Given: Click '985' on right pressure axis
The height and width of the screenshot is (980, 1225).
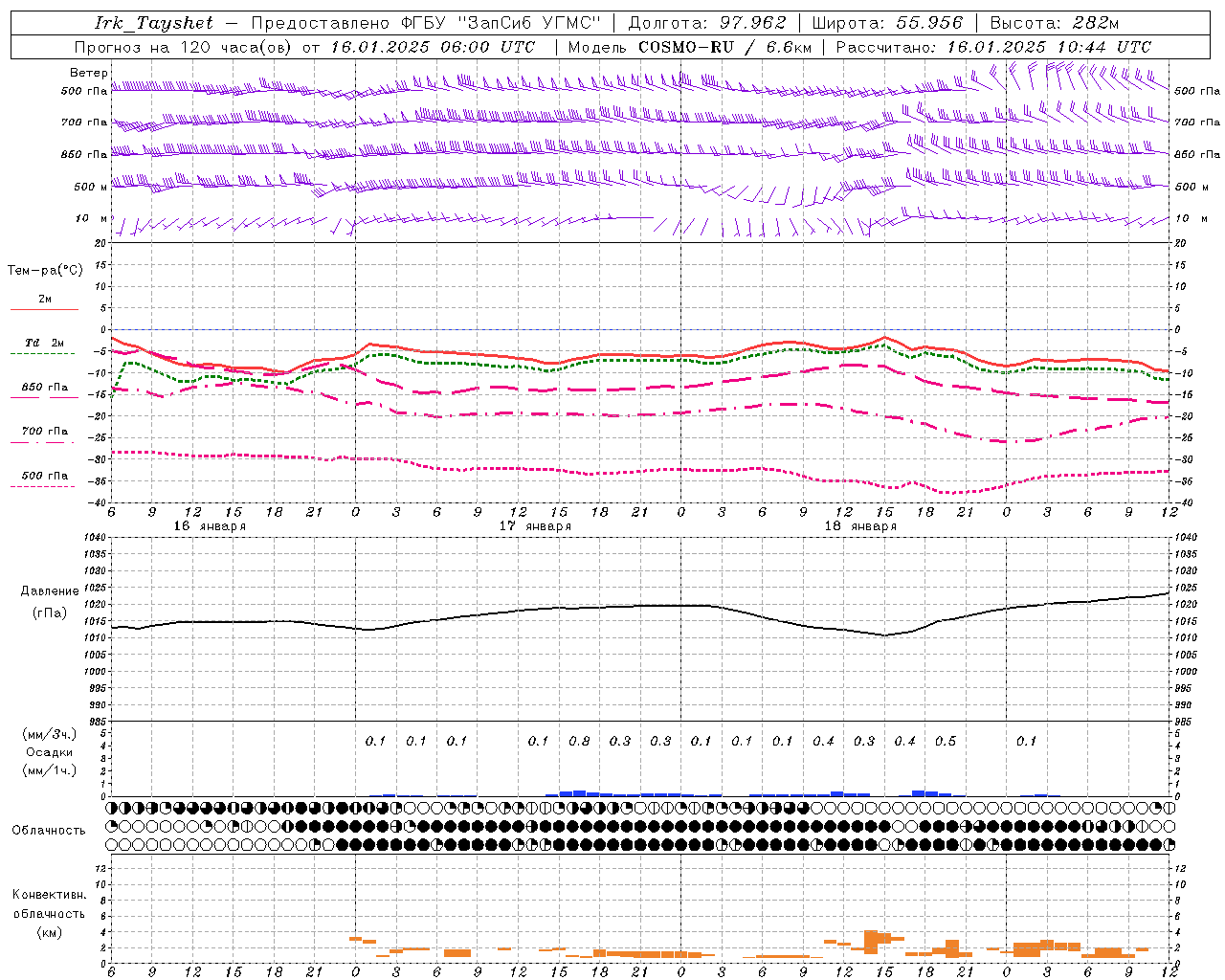Looking at the screenshot, I should pyautogui.click(x=1185, y=723).
